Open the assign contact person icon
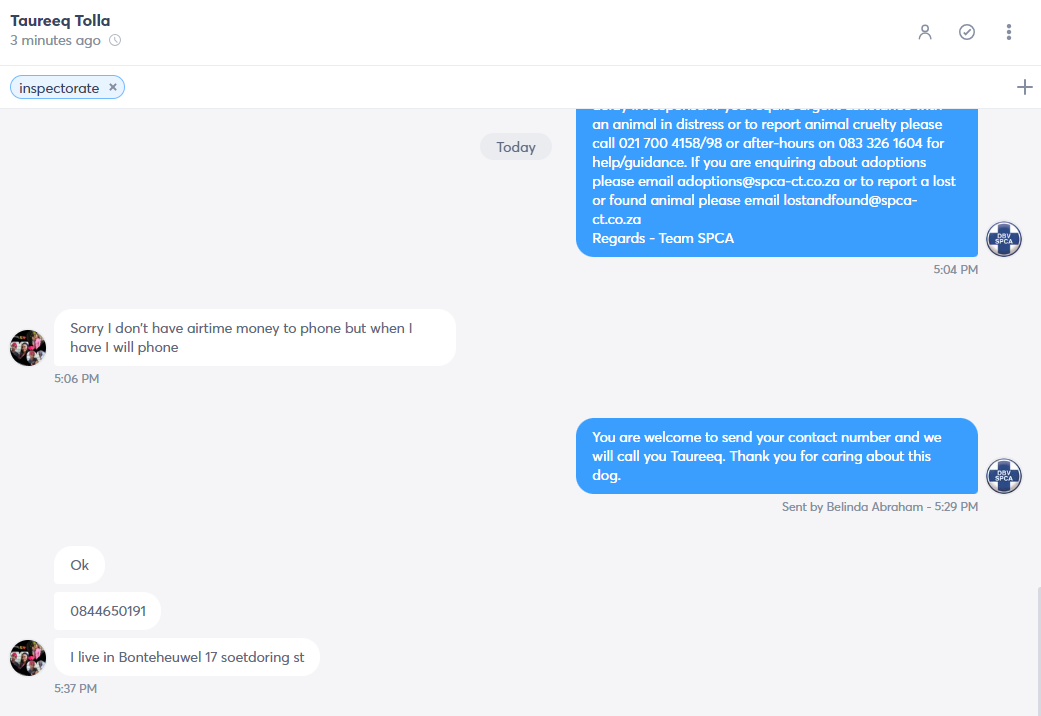The image size is (1041, 716). [x=925, y=32]
